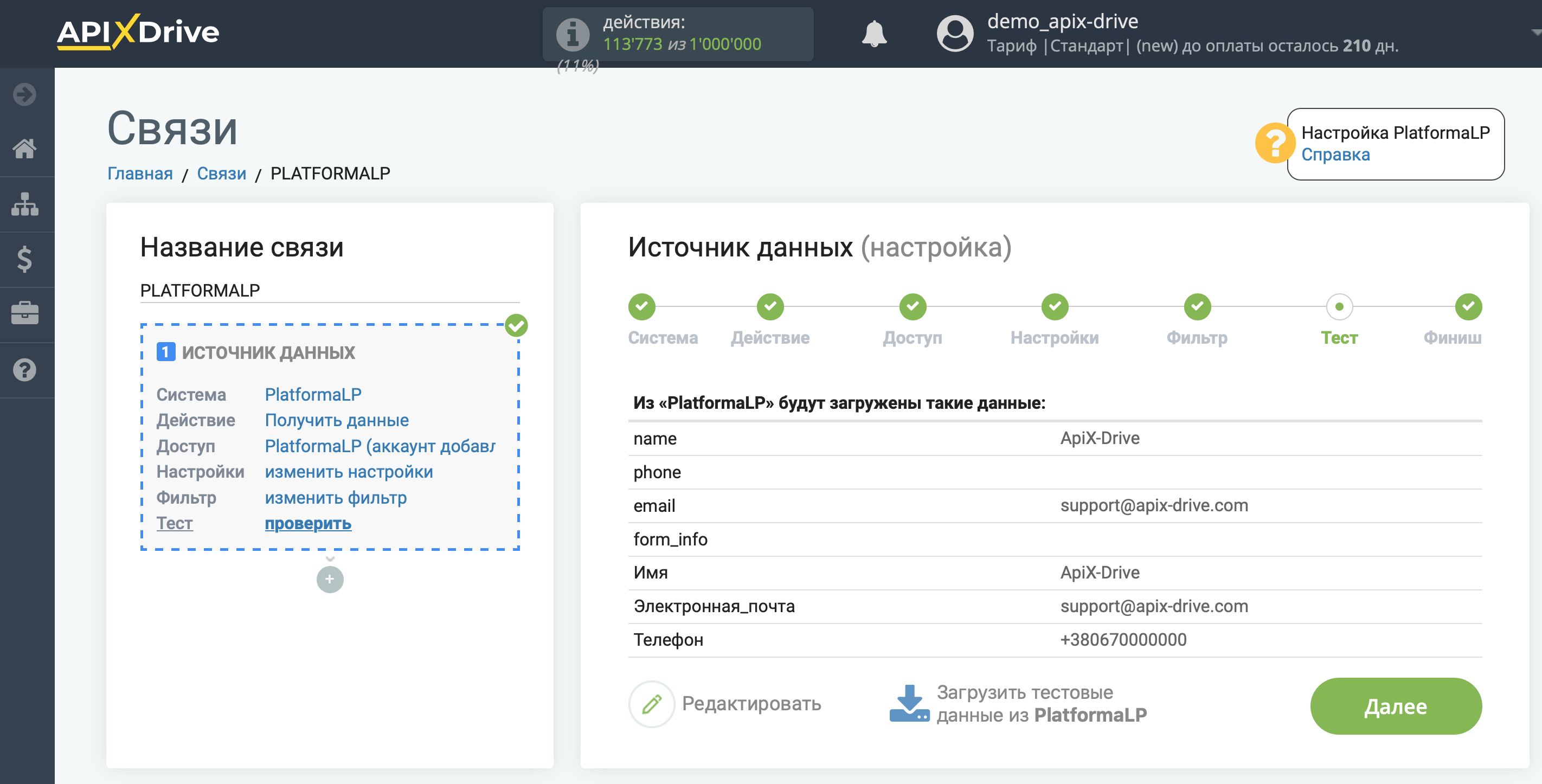Open billing dollar icon in sidebar
Screen dimensions: 1542x784
pyautogui.click(x=24, y=259)
